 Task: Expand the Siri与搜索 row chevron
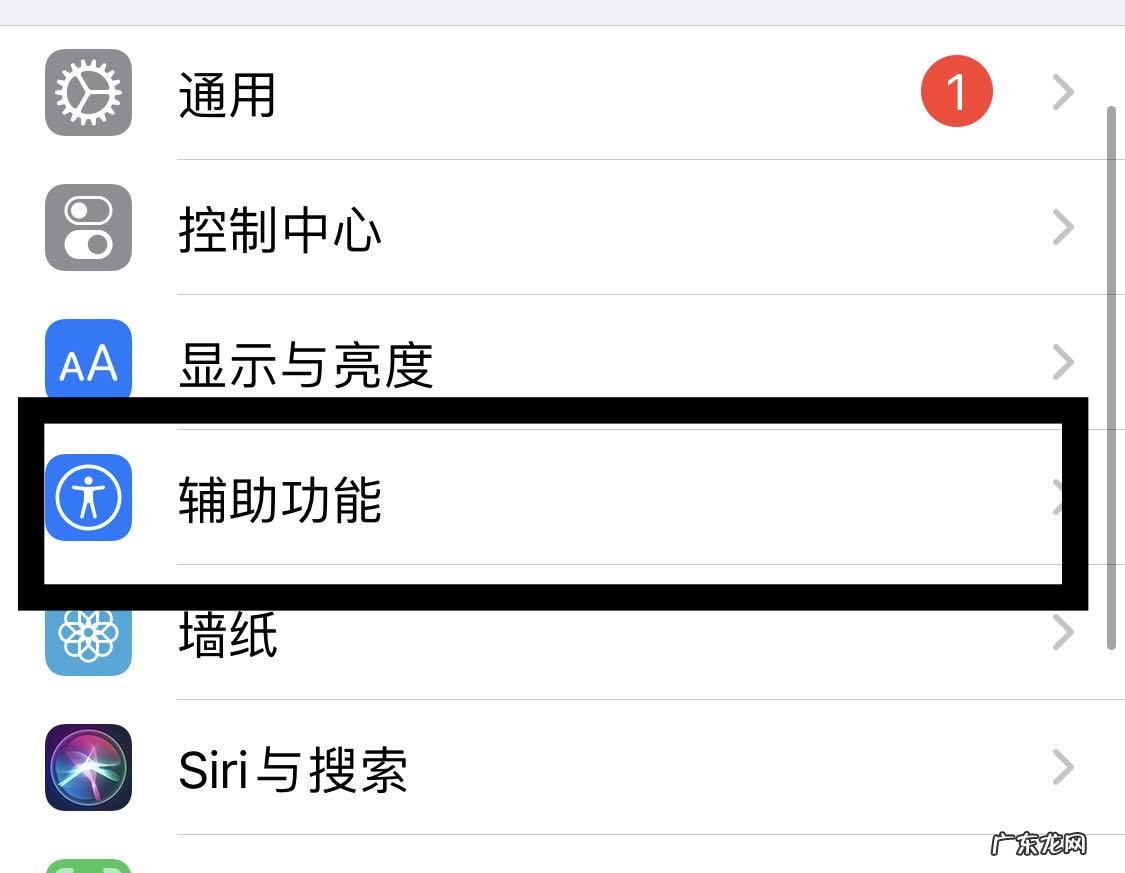pos(1063,768)
